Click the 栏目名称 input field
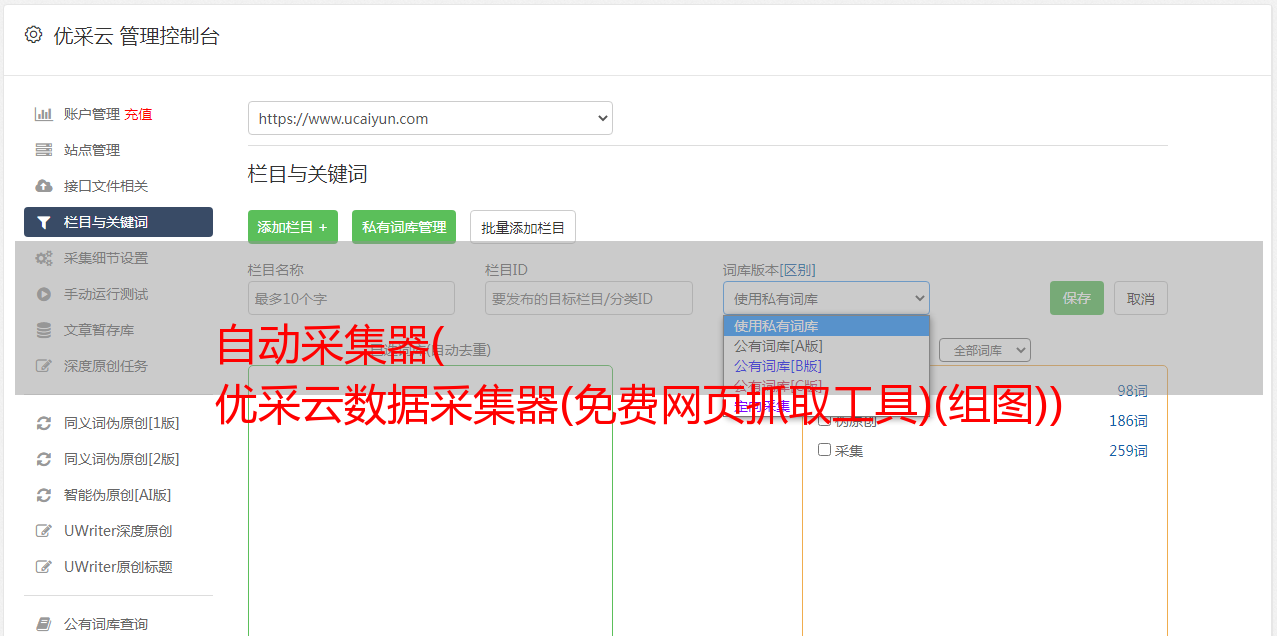This screenshot has width=1277, height=636. coord(351,298)
